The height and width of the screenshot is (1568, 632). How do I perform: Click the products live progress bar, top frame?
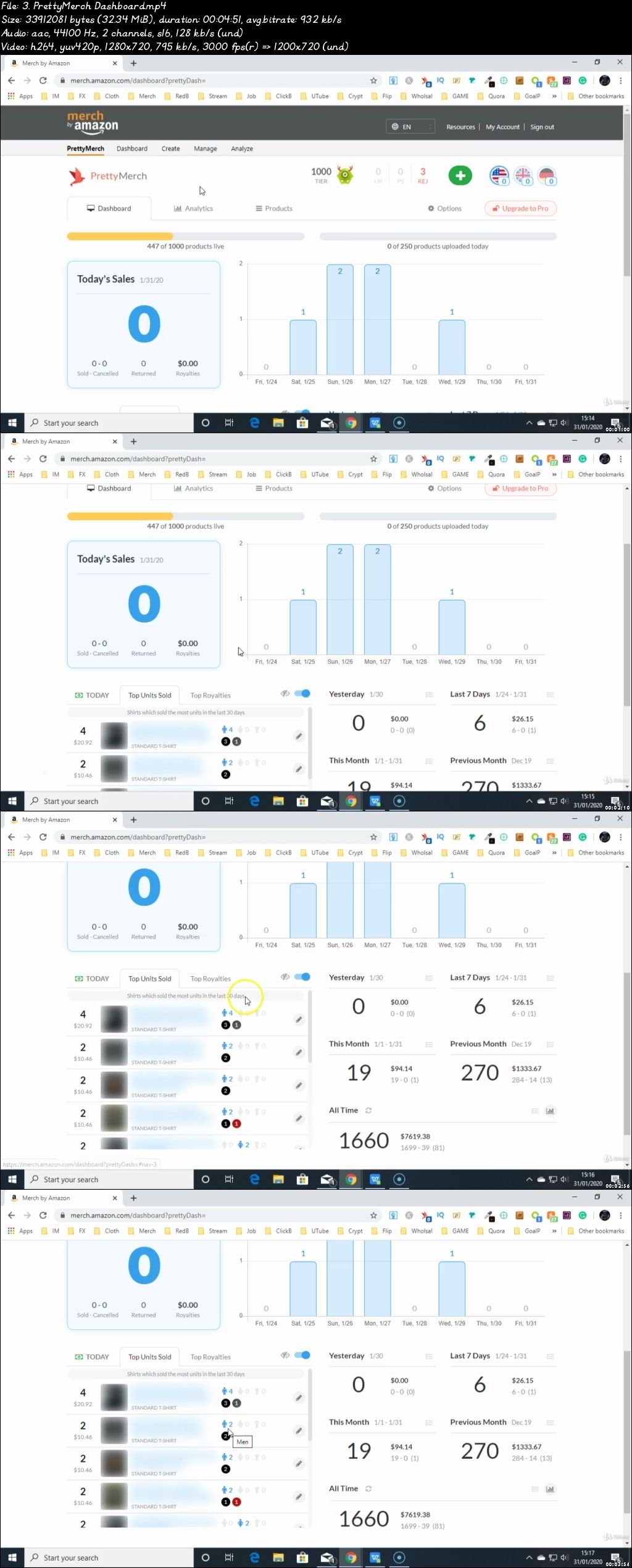click(186, 236)
